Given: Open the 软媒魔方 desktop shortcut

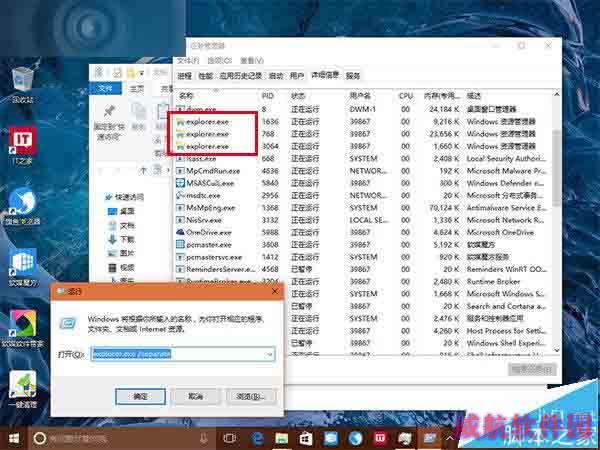Looking at the screenshot, I should coord(23,267).
